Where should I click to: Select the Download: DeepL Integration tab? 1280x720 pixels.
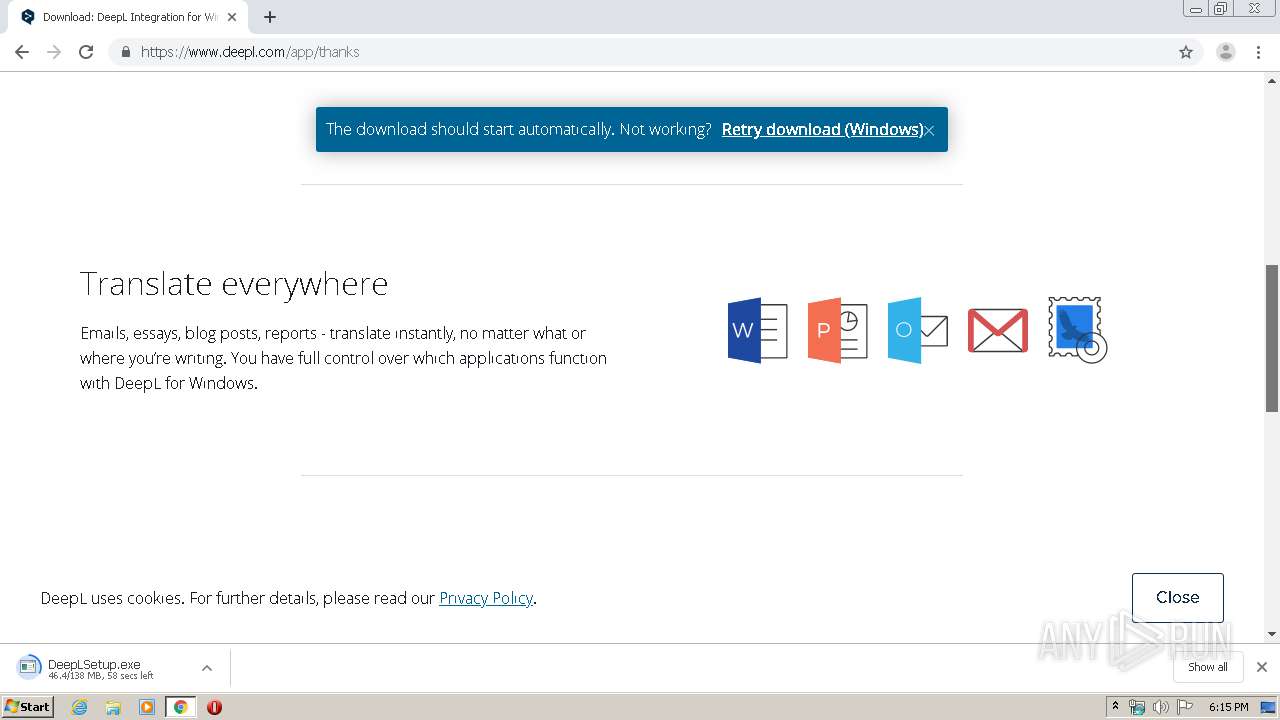tap(128, 17)
